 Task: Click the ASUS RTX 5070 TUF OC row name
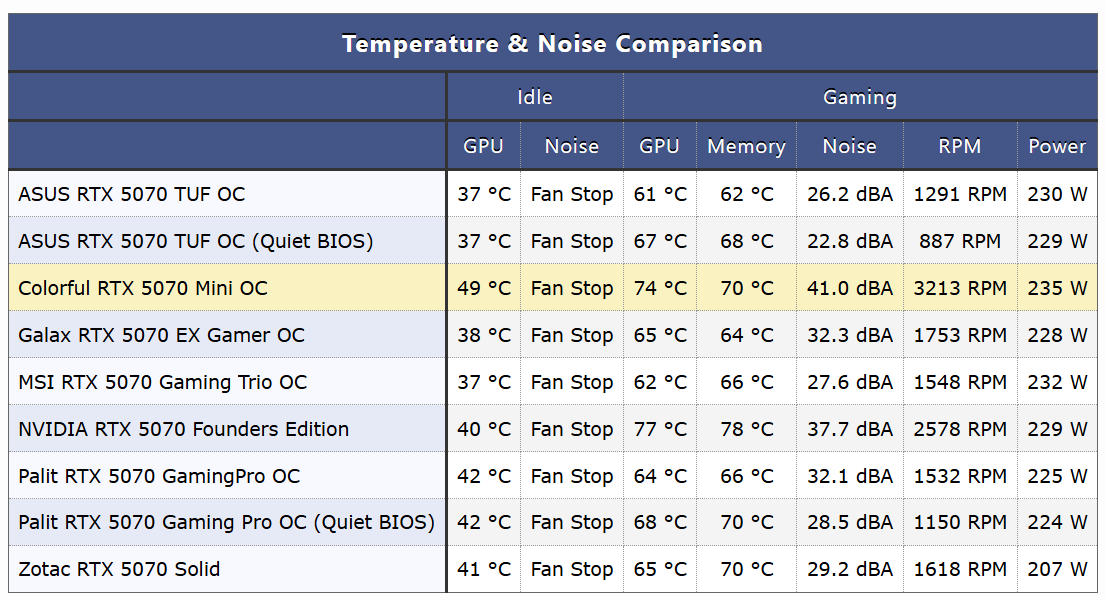(131, 194)
